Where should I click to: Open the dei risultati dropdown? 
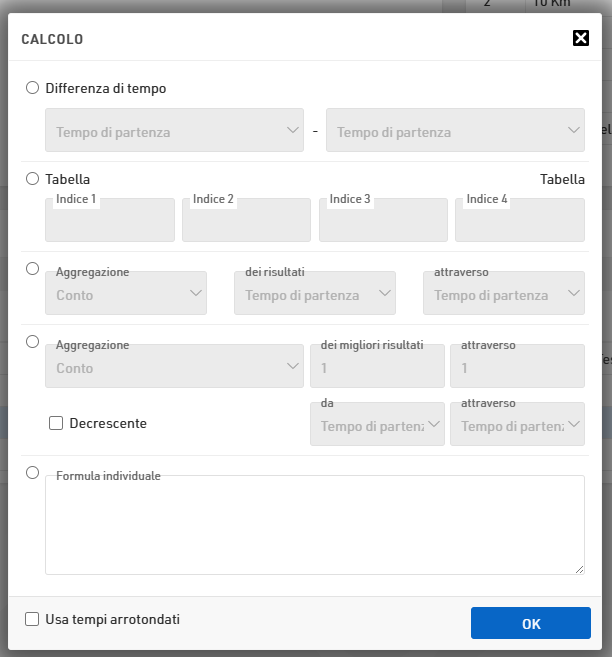(314, 294)
